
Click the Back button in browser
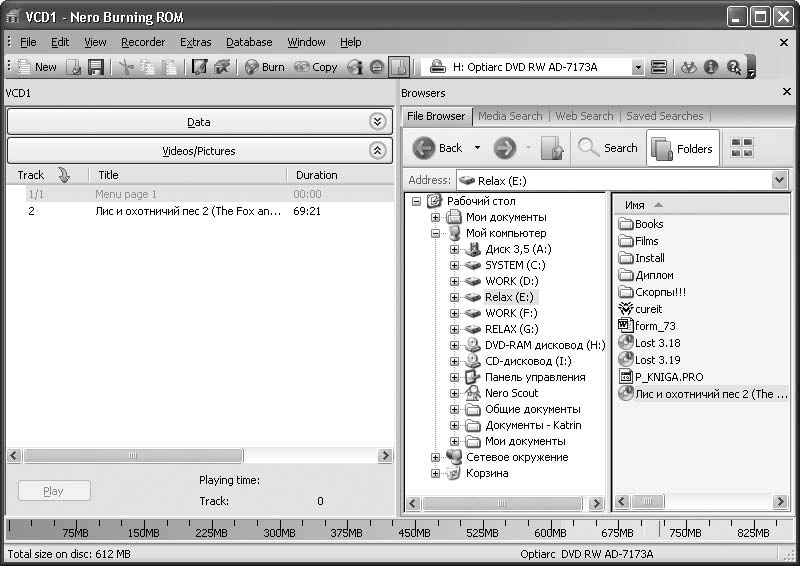(438, 148)
